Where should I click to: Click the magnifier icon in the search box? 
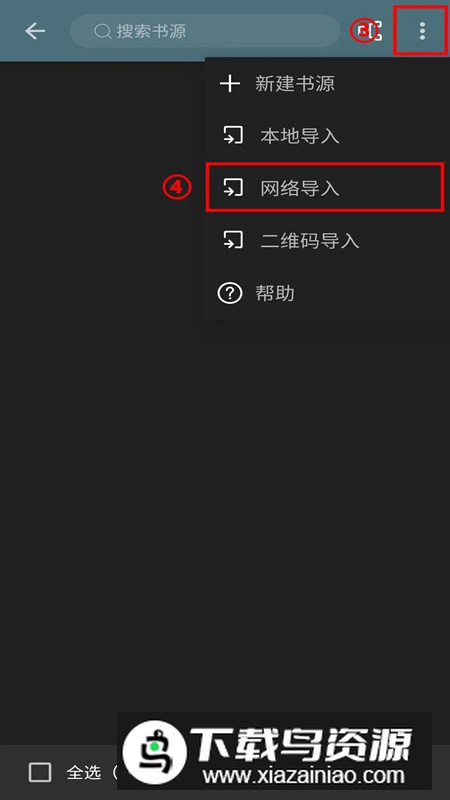(x=103, y=32)
